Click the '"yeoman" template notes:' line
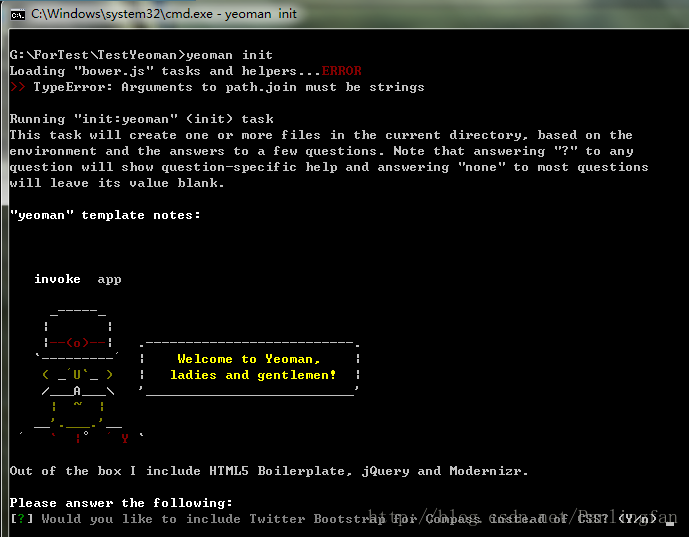 (x=105, y=215)
